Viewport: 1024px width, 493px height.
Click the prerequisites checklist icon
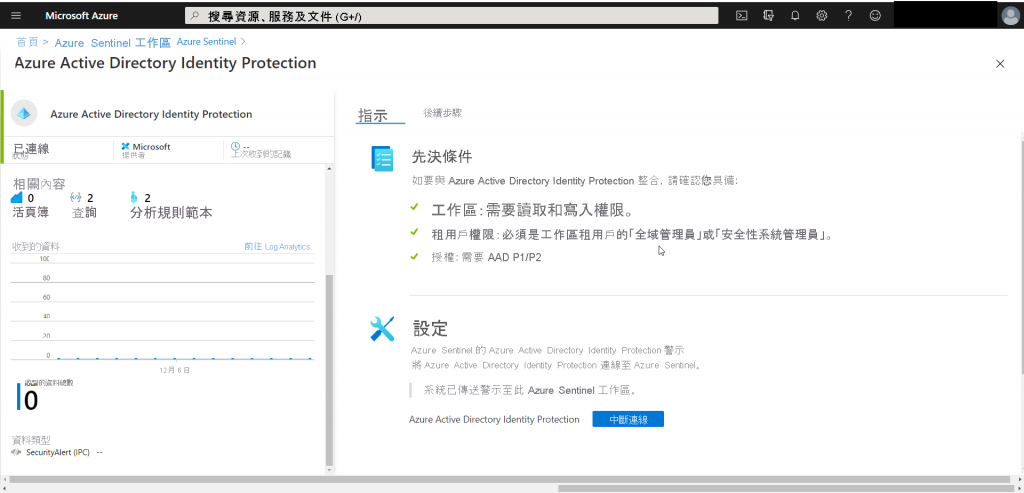[382, 159]
